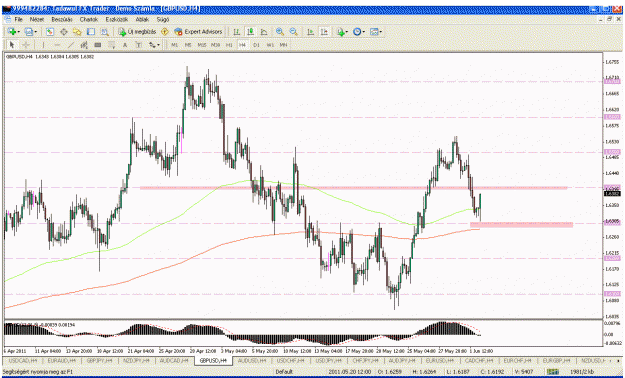Select the trendline drawing tool
The height and width of the screenshot is (378, 625).
coord(71,45)
